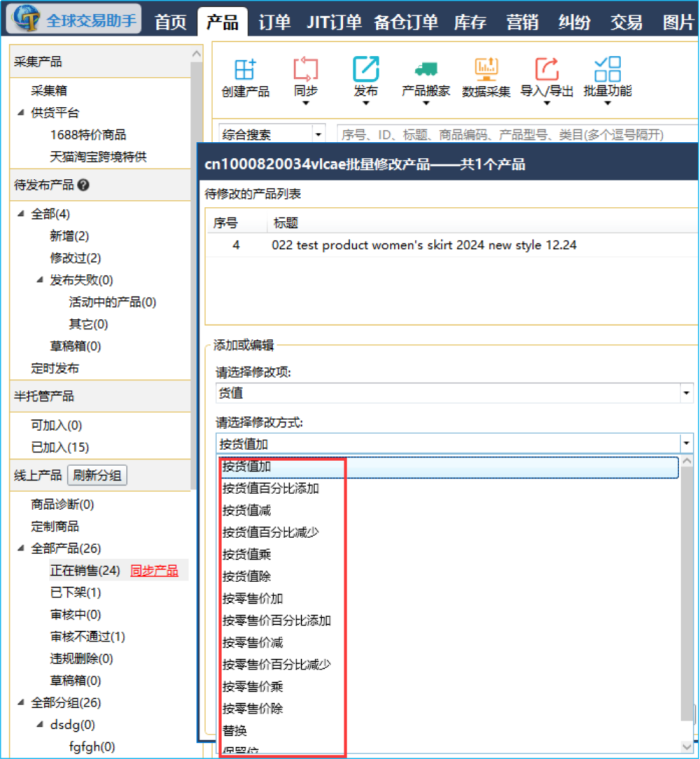
Task: Open the 备仓订单 tab
Action: click(406, 22)
